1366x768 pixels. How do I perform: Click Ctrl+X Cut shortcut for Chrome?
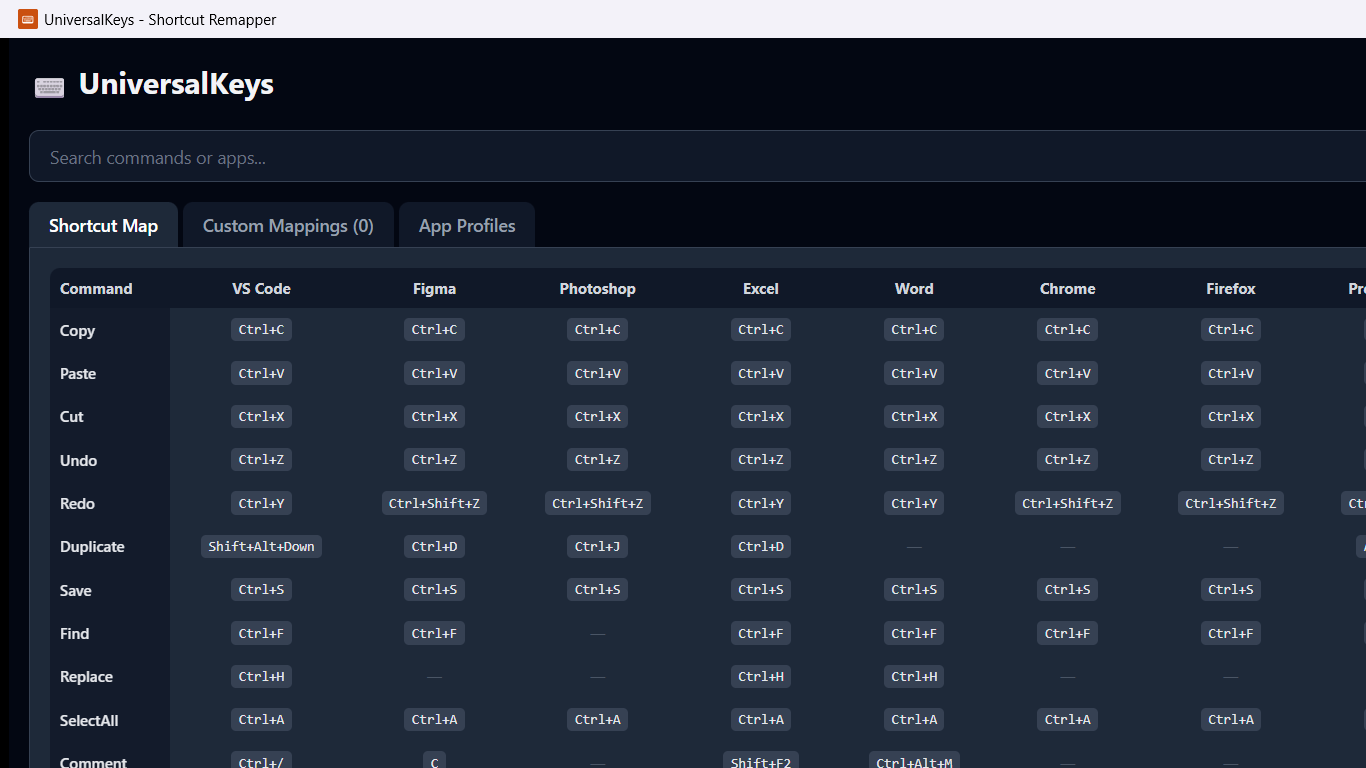tap(1067, 416)
